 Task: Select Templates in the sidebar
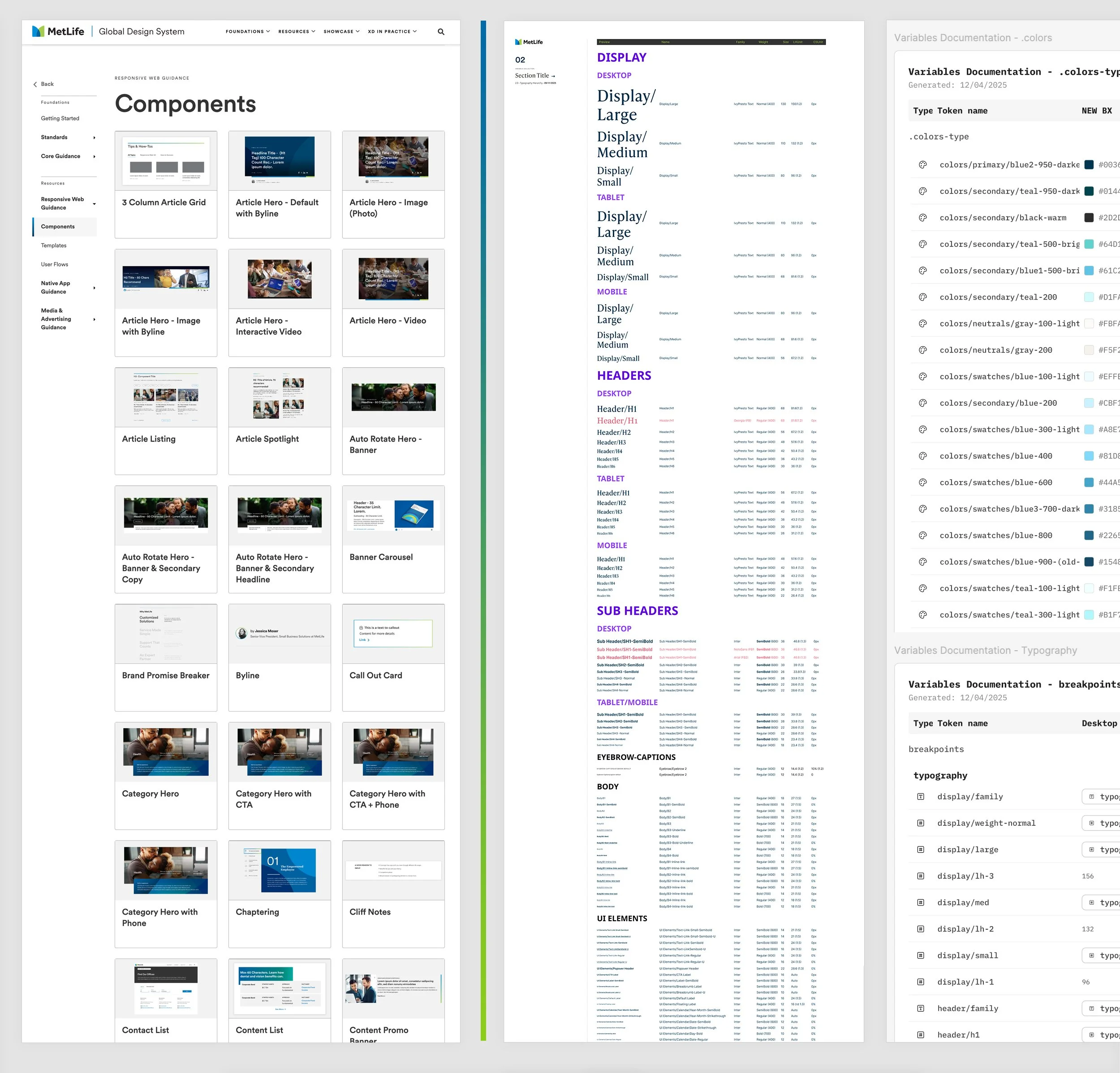point(54,246)
